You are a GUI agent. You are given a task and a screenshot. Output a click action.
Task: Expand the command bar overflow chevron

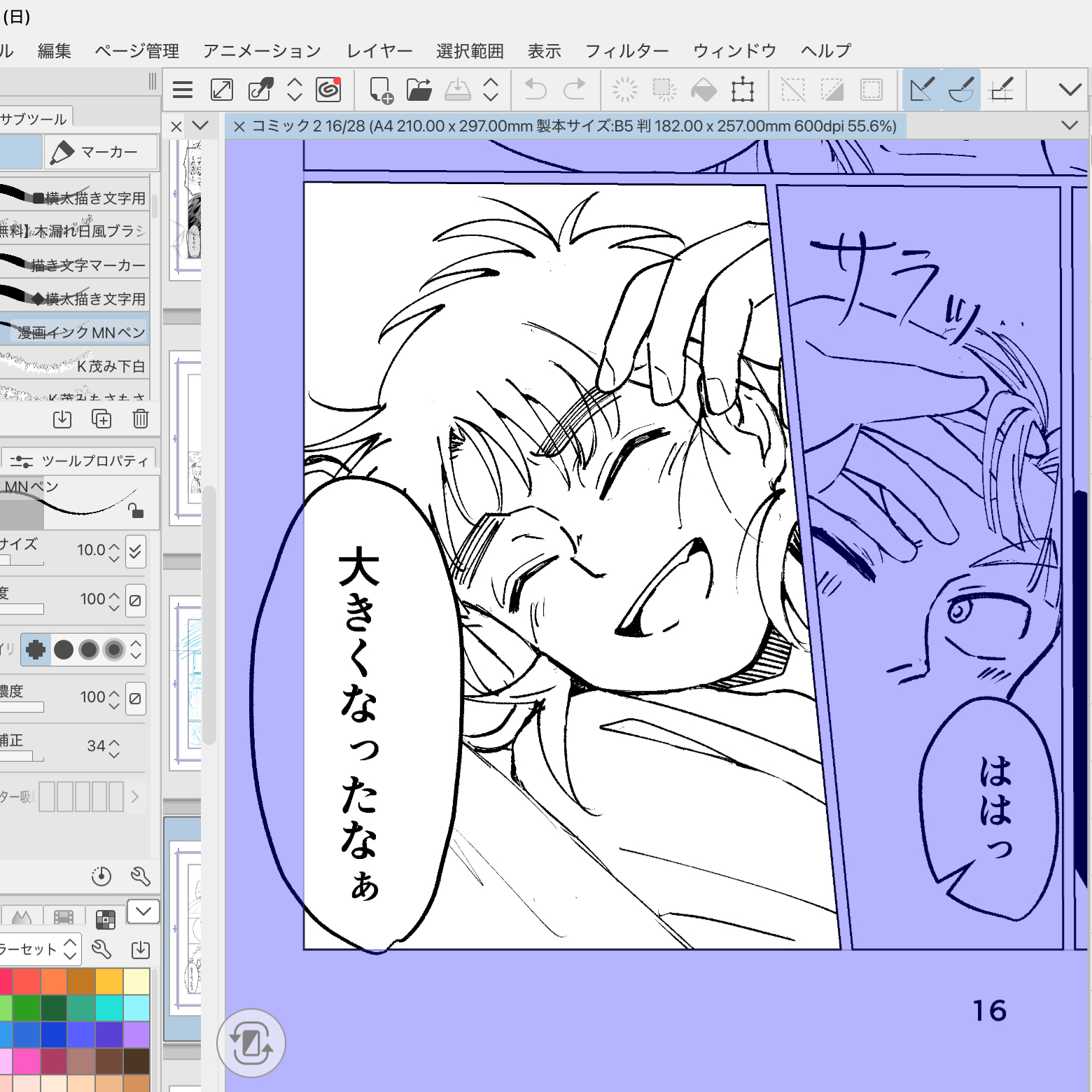point(1070,90)
